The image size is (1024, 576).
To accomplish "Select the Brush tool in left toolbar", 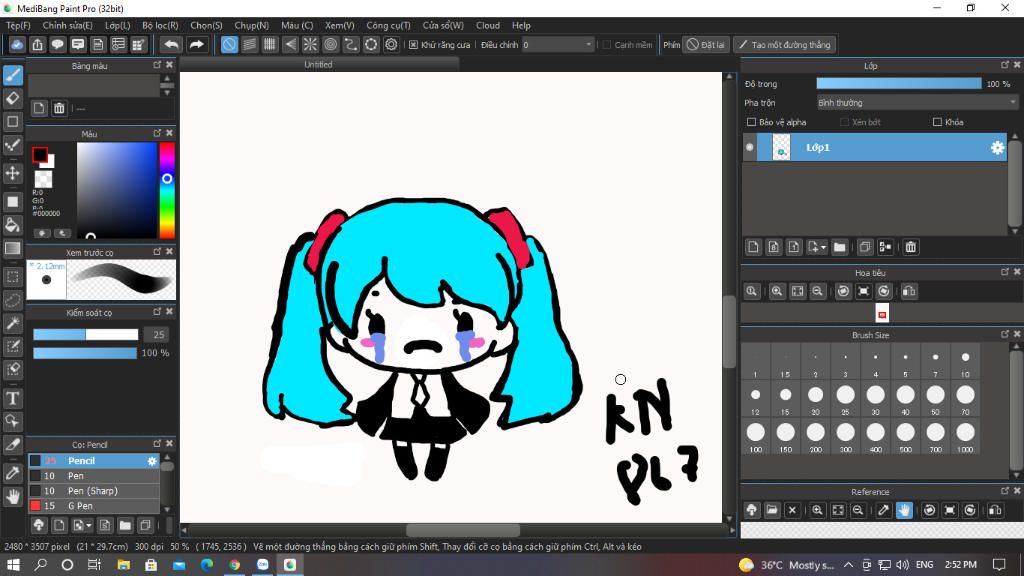I will [x=12, y=75].
